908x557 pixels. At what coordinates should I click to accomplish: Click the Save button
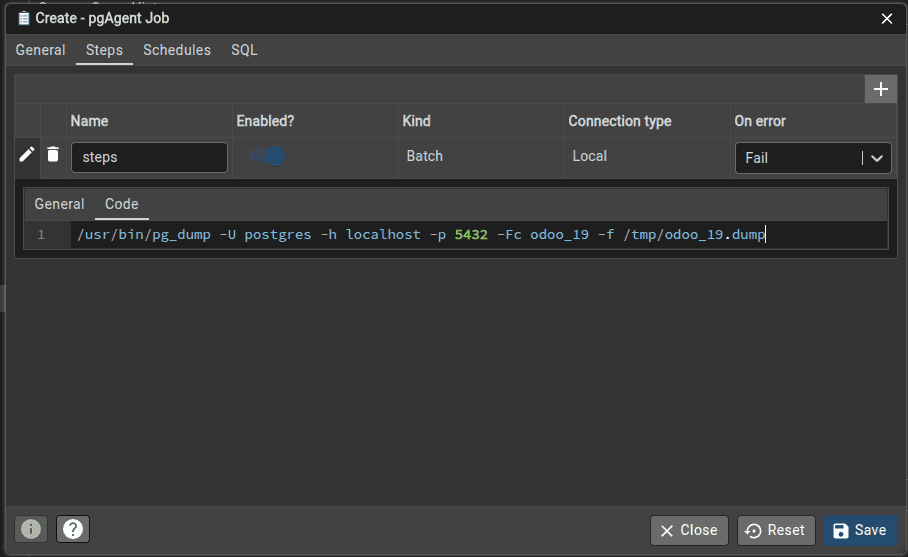click(861, 530)
